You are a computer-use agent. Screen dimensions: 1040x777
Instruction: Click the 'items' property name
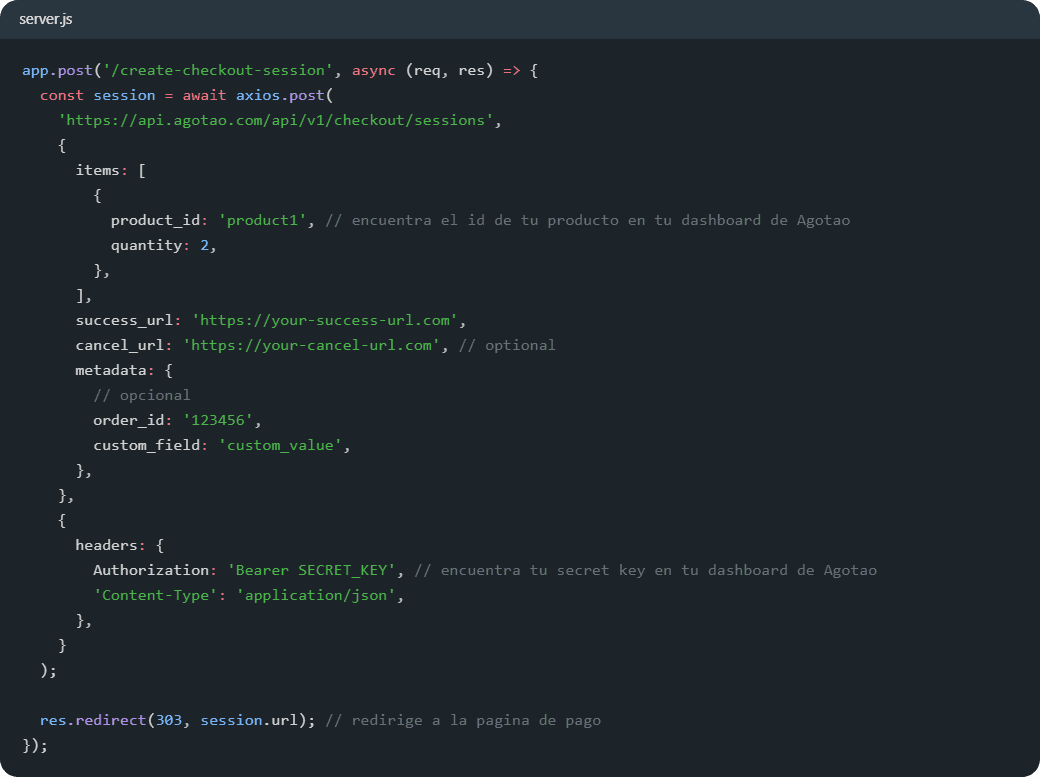pyautogui.click(x=98, y=171)
